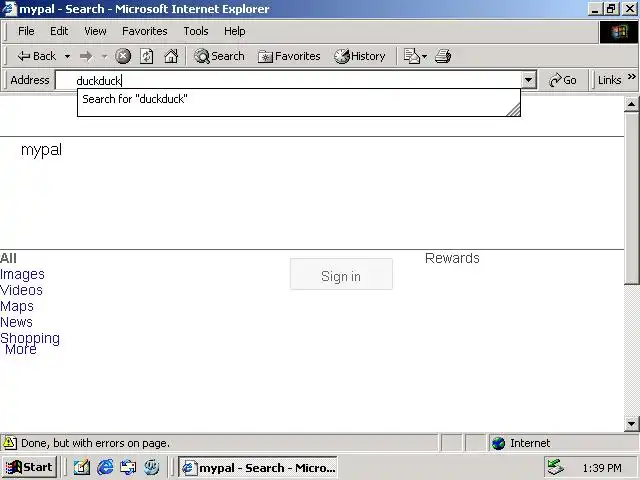Click the Windows logo throbber icon
This screenshot has height=480, width=640.
click(x=619, y=32)
